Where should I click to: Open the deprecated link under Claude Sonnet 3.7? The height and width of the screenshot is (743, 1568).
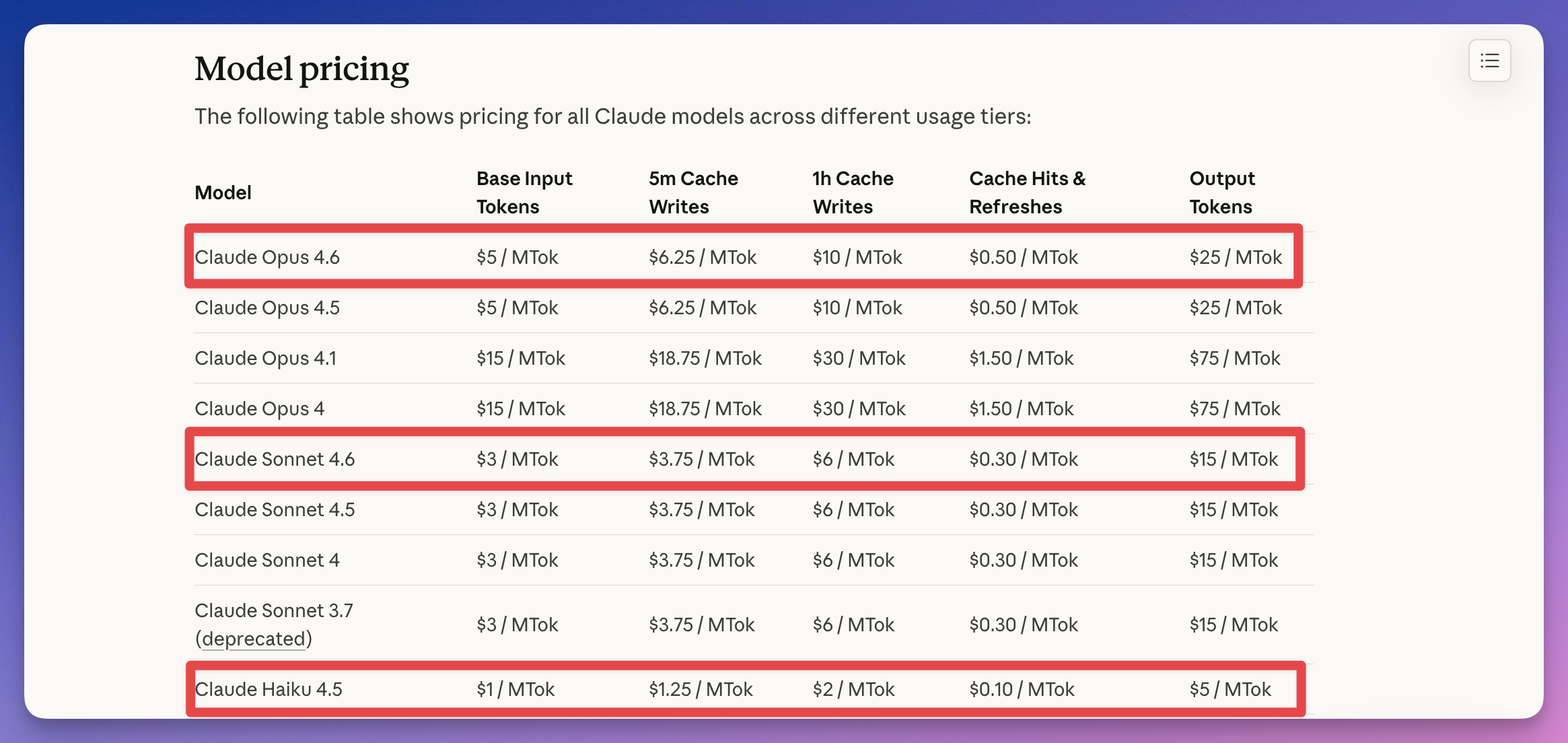(254, 639)
